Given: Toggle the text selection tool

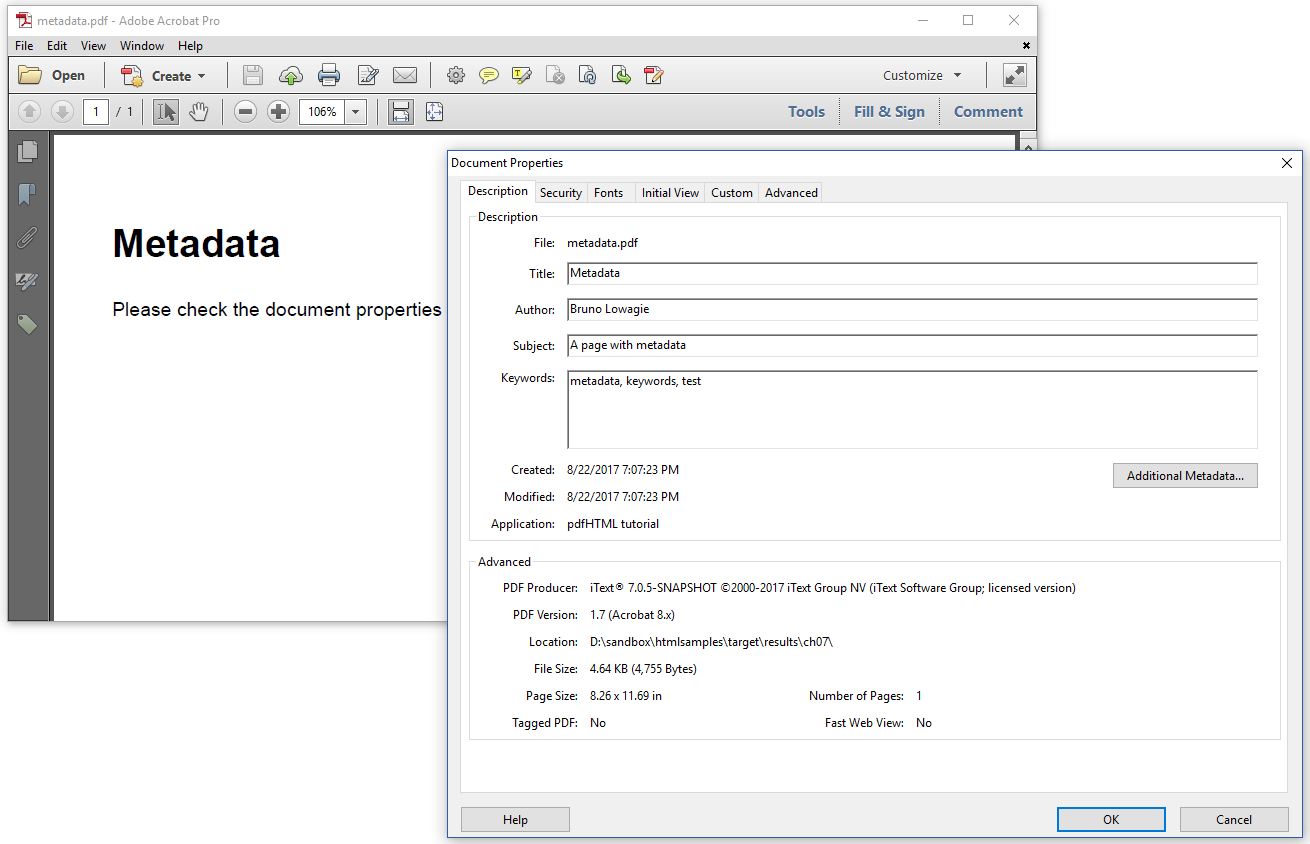Looking at the screenshot, I should 165,111.
